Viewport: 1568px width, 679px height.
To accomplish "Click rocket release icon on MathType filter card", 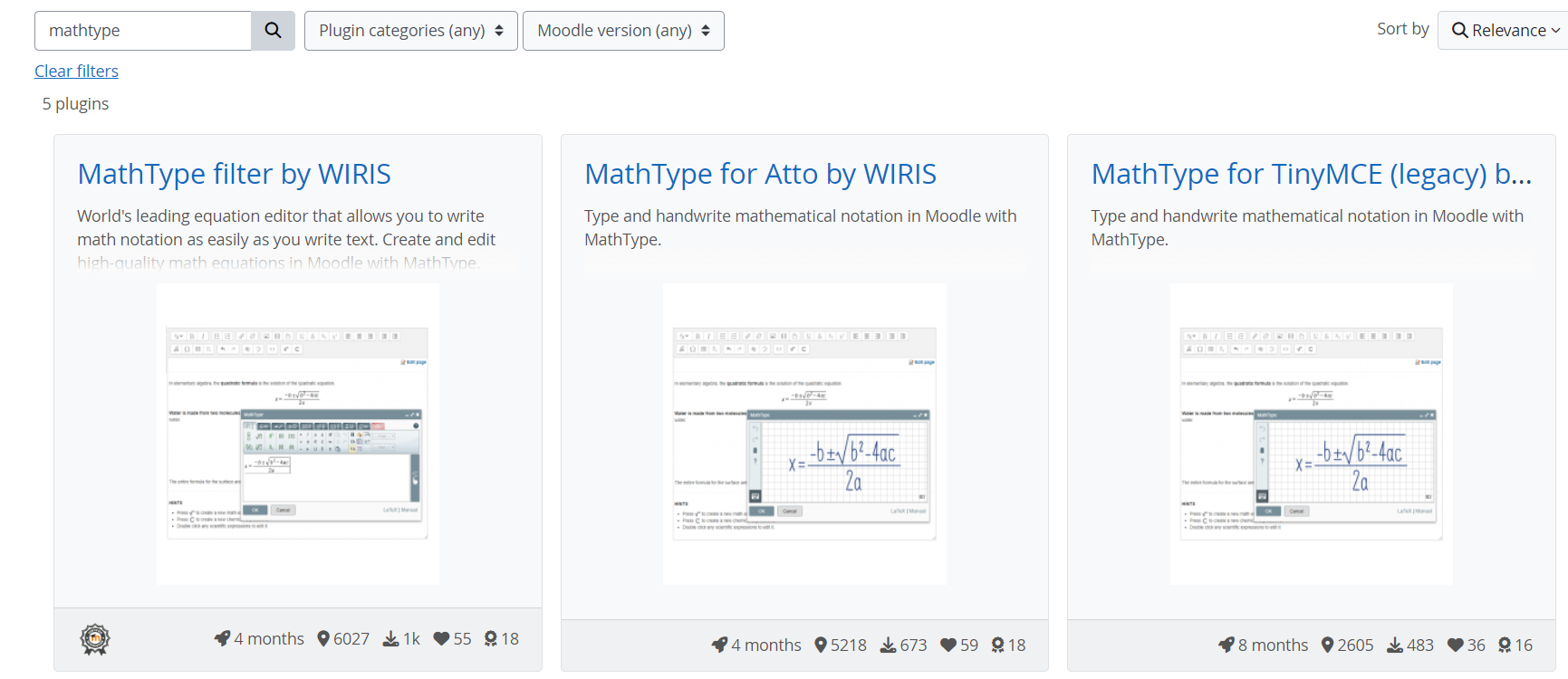I will 222,638.
